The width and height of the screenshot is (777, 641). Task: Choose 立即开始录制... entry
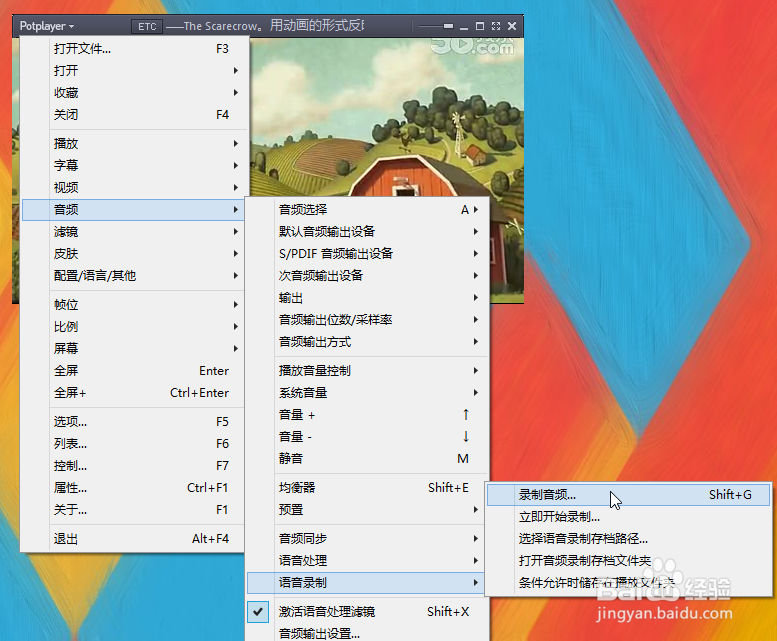click(x=628, y=517)
